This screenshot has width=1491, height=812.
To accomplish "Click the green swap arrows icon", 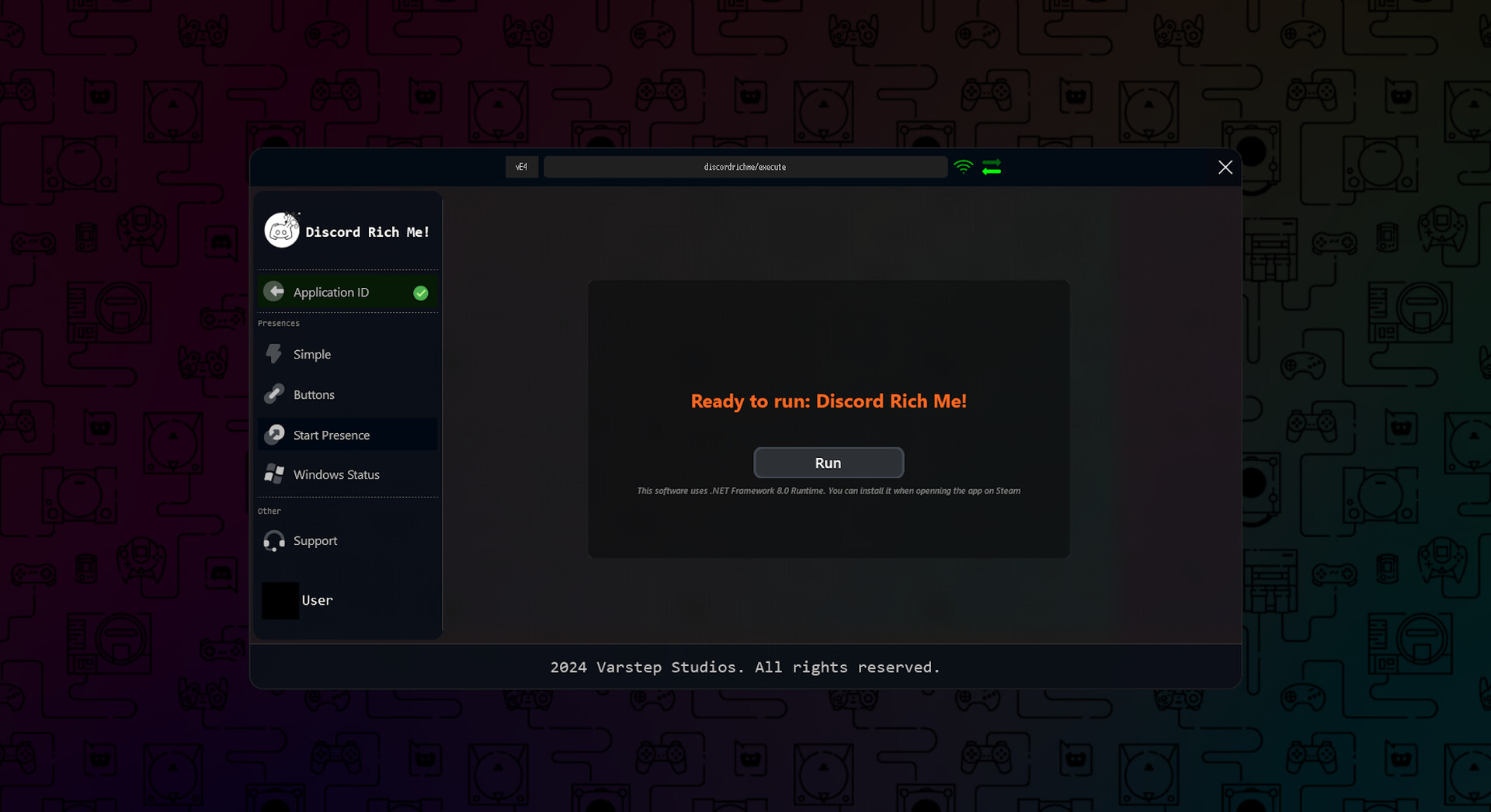I will 992,167.
